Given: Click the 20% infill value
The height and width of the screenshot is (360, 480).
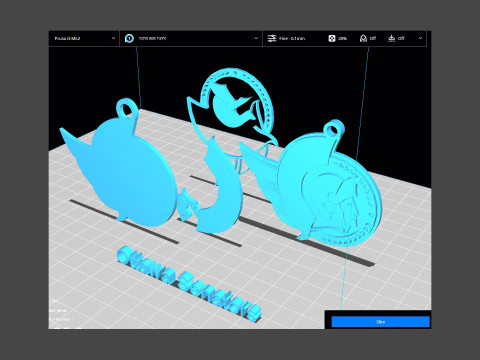Looking at the screenshot, I should (342, 39).
